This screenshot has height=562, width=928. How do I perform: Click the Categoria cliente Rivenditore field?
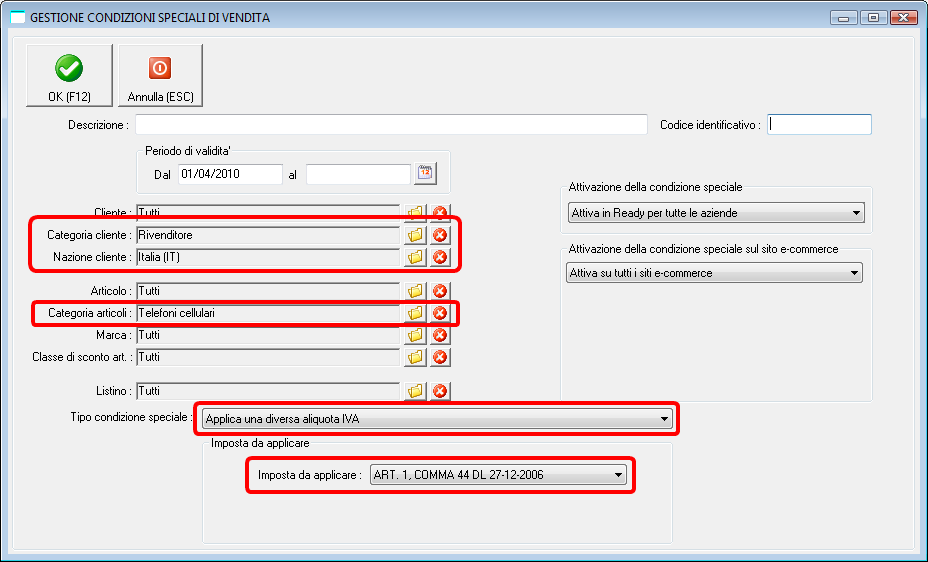(x=268, y=235)
